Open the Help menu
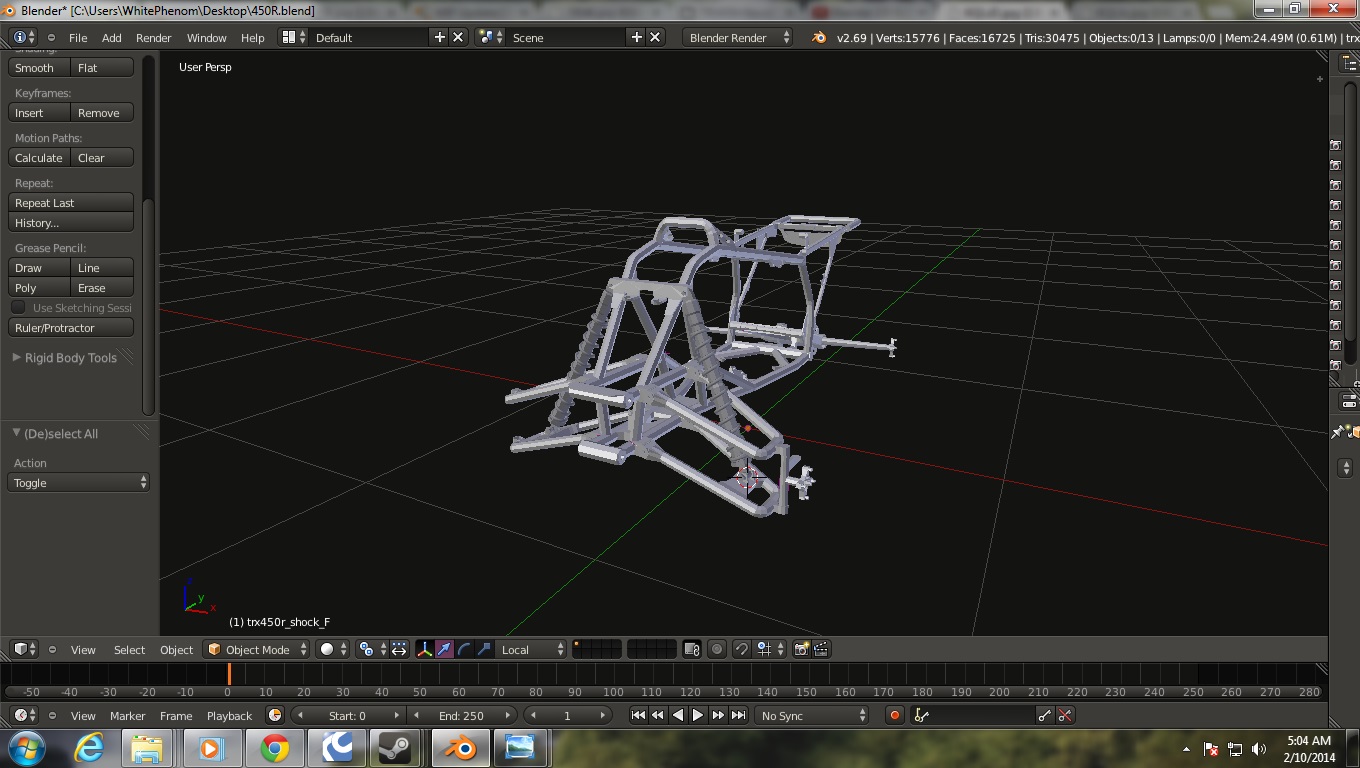 point(253,37)
